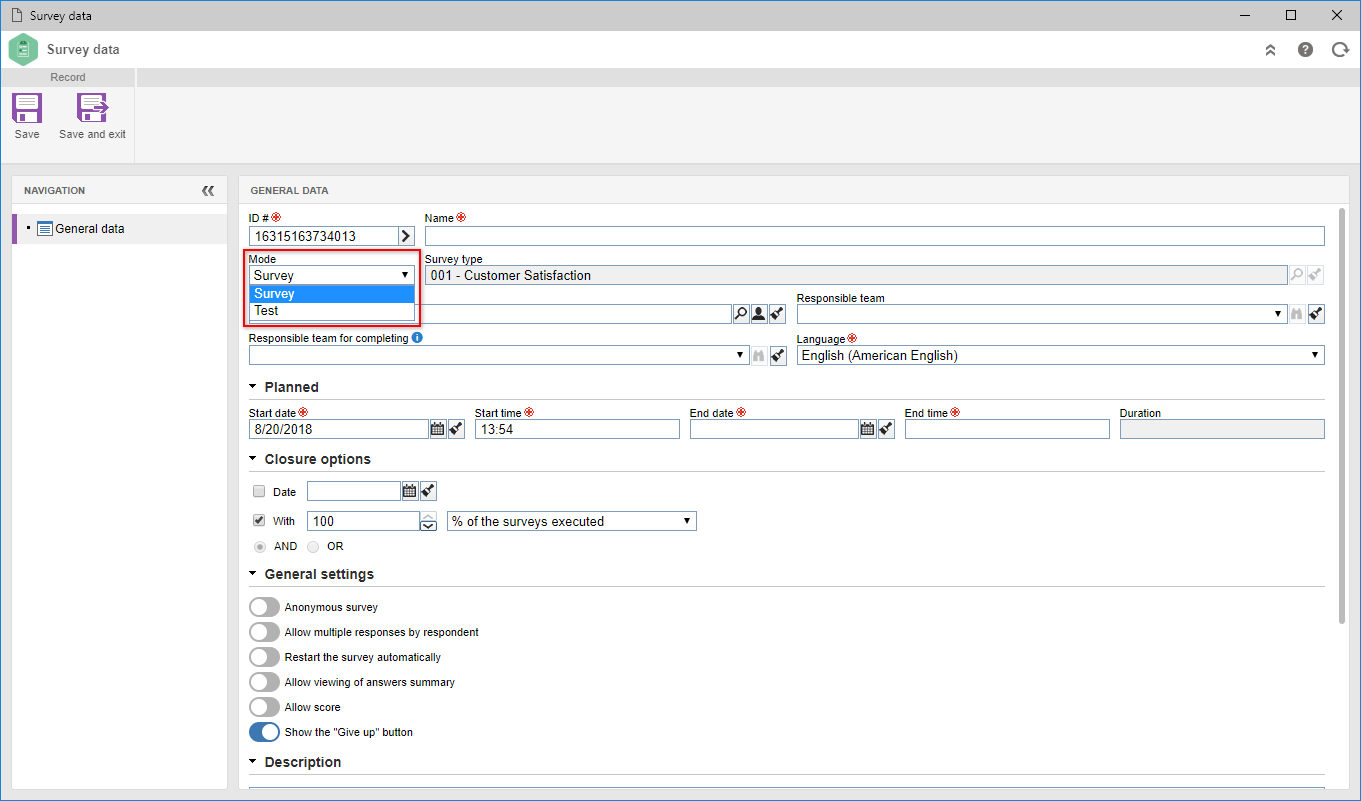Open help via question mark icon

click(x=1305, y=50)
